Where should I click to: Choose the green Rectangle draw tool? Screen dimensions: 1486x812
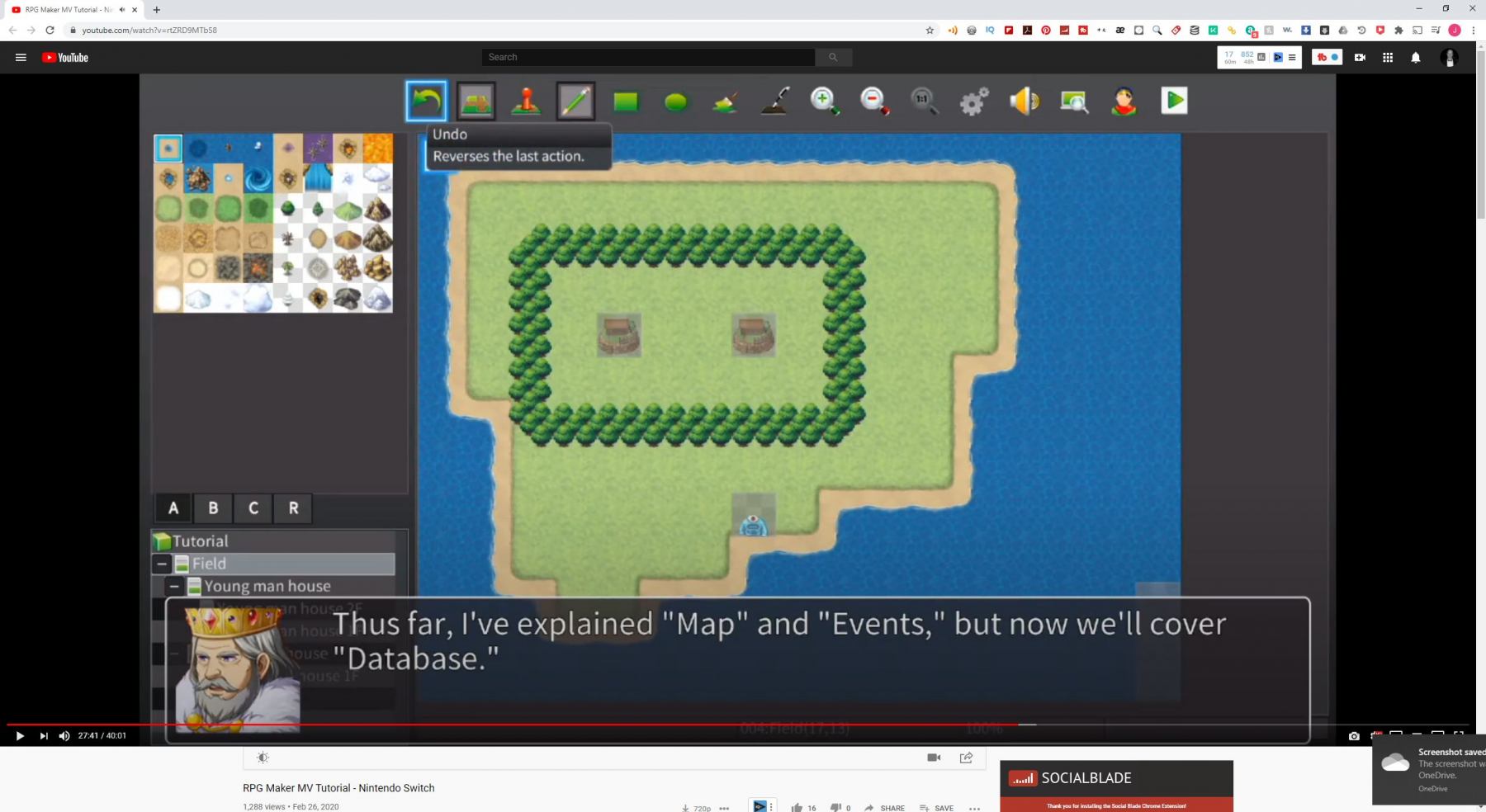pos(626,101)
